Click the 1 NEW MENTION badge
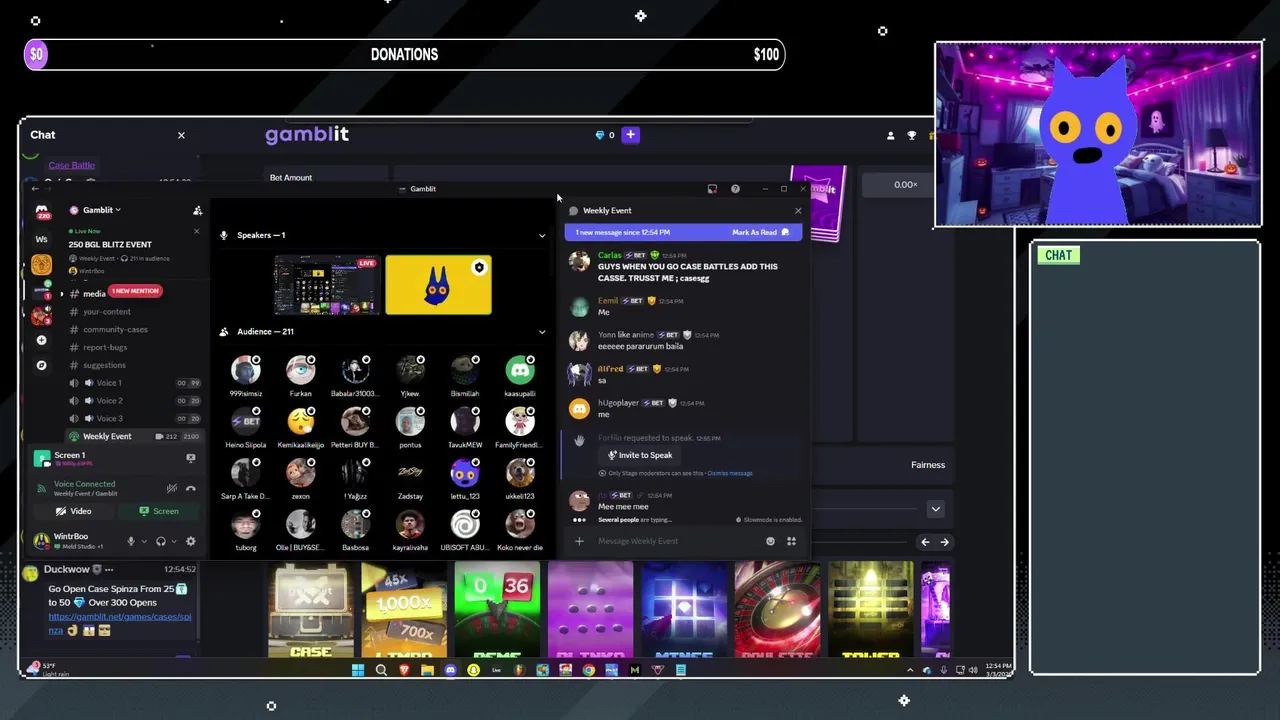Viewport: 1280px width, 720px height. coord(135,291)
